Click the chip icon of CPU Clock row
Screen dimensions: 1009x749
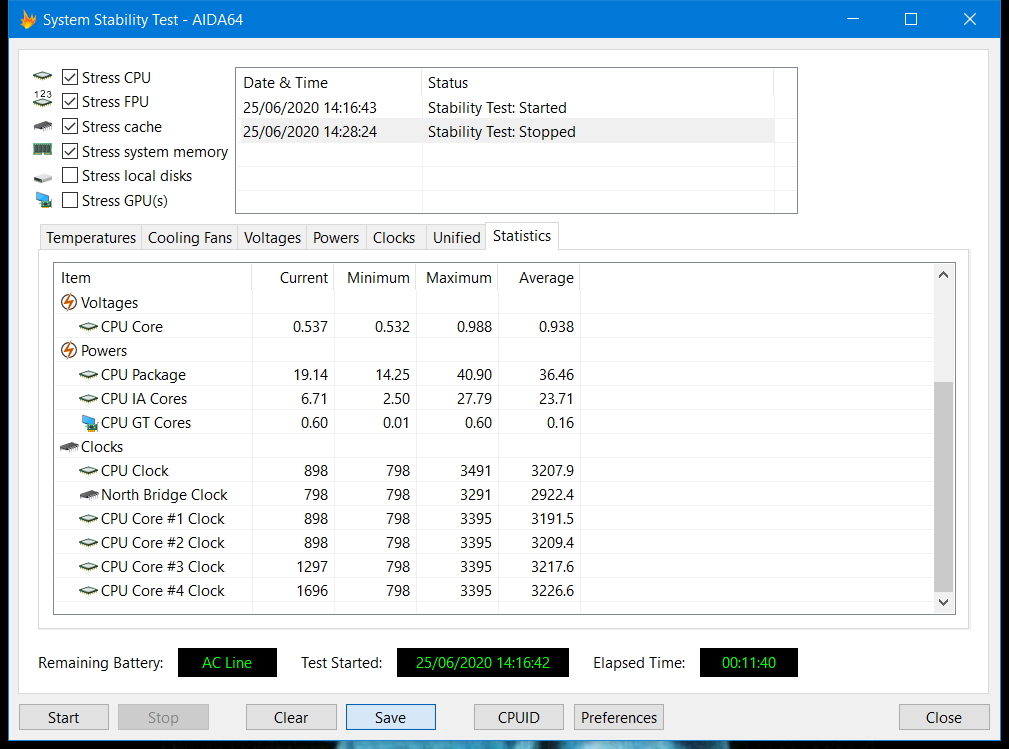pyautogui.click(x=88, y=471)
